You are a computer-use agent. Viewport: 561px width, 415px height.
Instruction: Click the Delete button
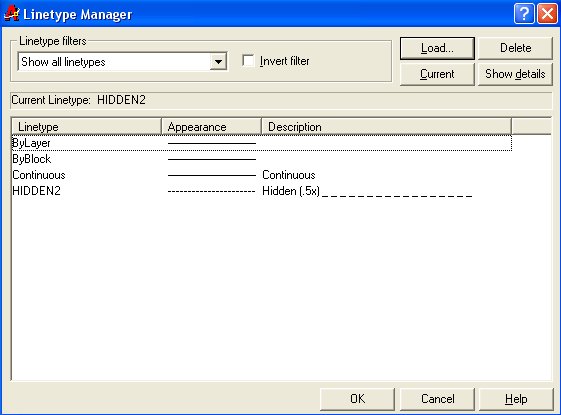tap(515, 48)
